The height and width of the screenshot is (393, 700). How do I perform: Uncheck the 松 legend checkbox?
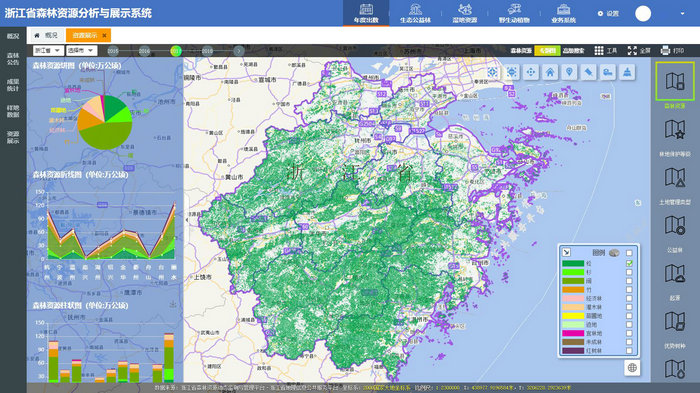click(629, 263)
